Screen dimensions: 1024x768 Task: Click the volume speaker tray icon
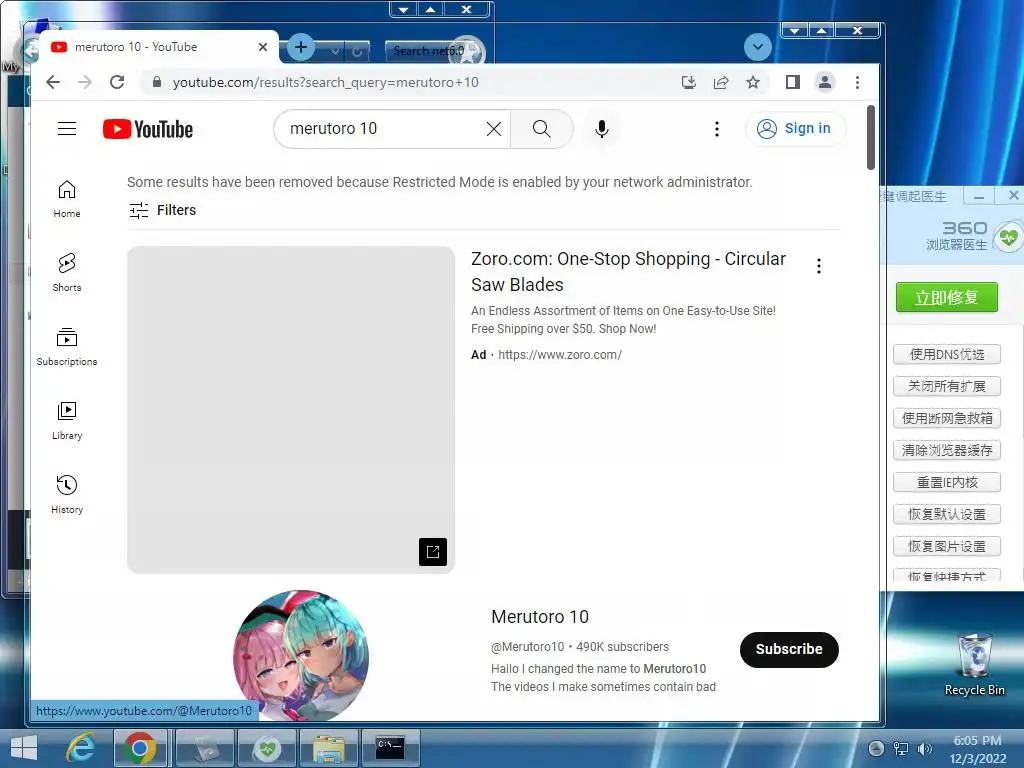coord(924,749)
